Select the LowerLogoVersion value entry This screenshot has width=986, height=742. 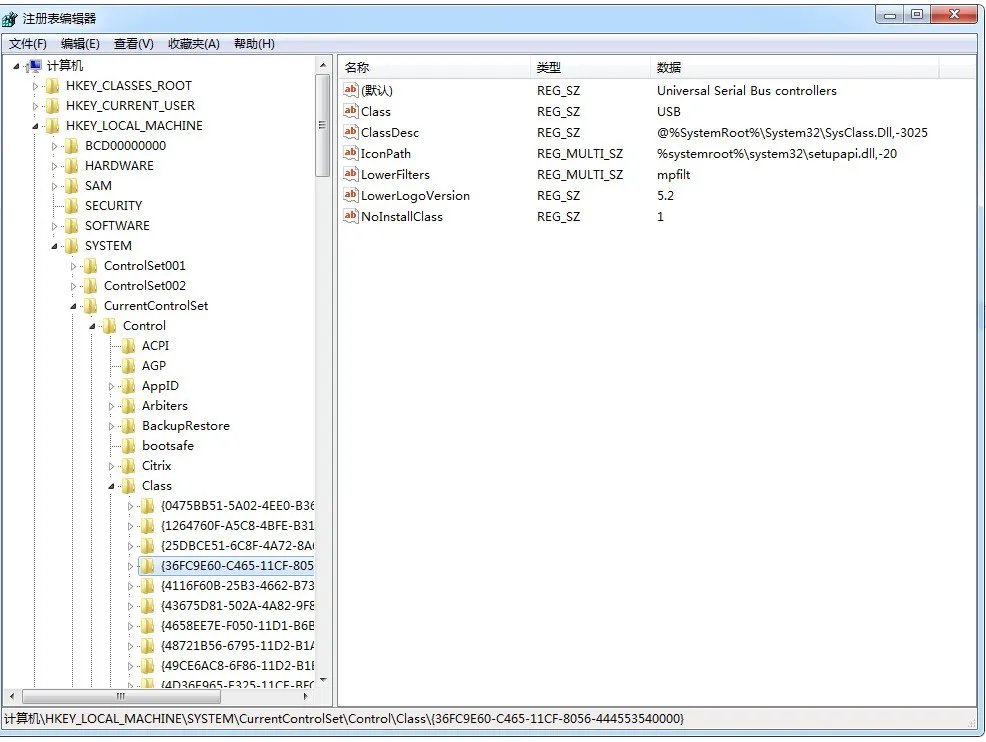coord(415,195)
